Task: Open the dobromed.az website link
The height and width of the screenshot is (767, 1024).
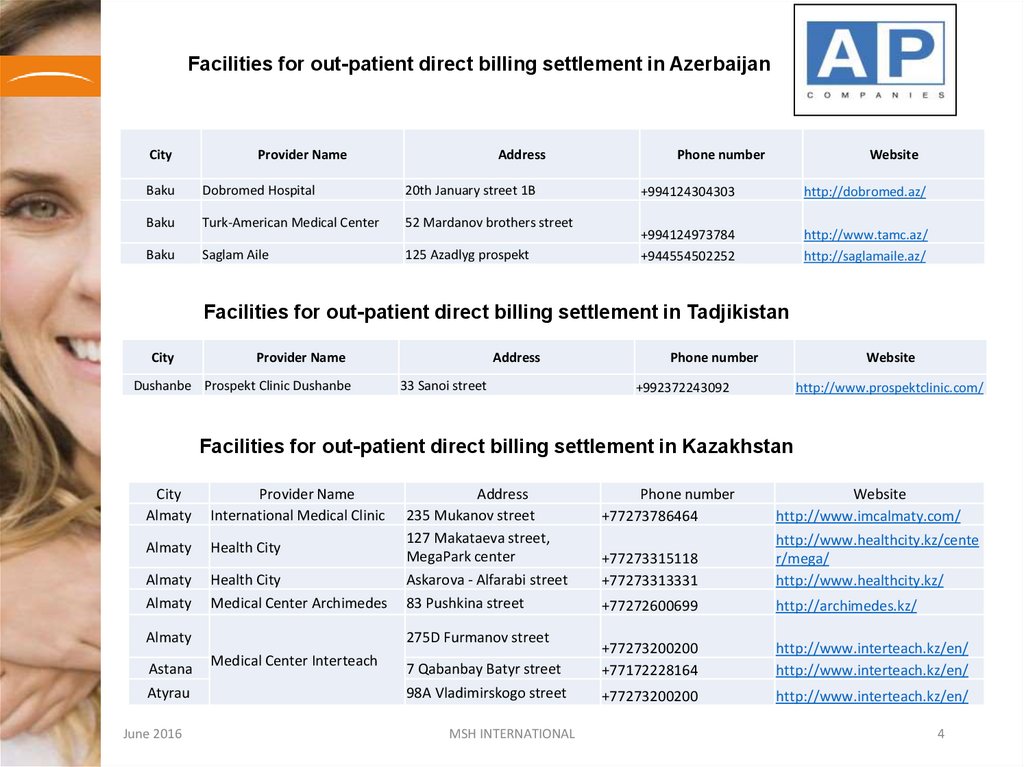Action: tap(865, 192)
